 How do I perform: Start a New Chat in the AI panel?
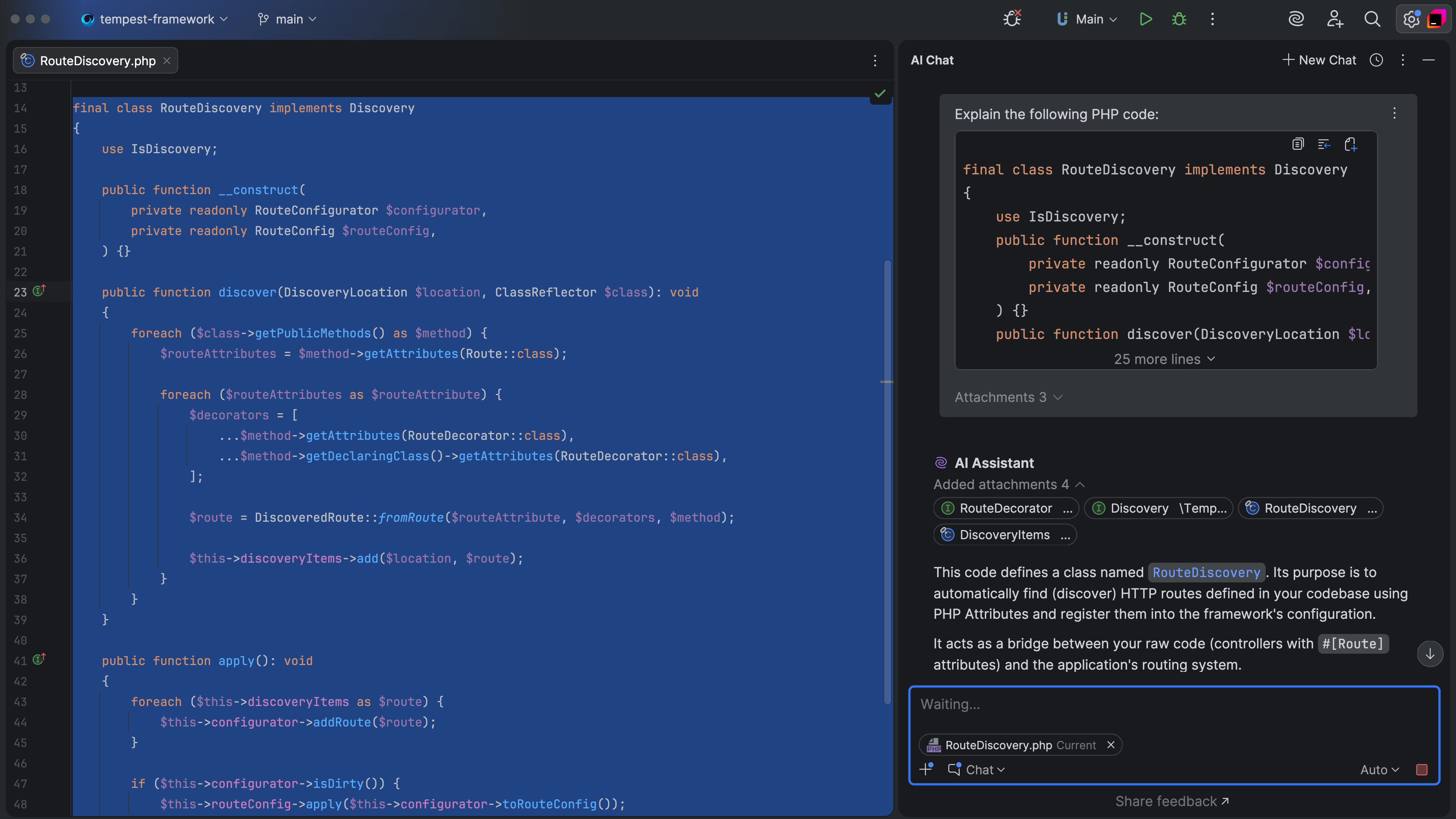pos(1319,60)
